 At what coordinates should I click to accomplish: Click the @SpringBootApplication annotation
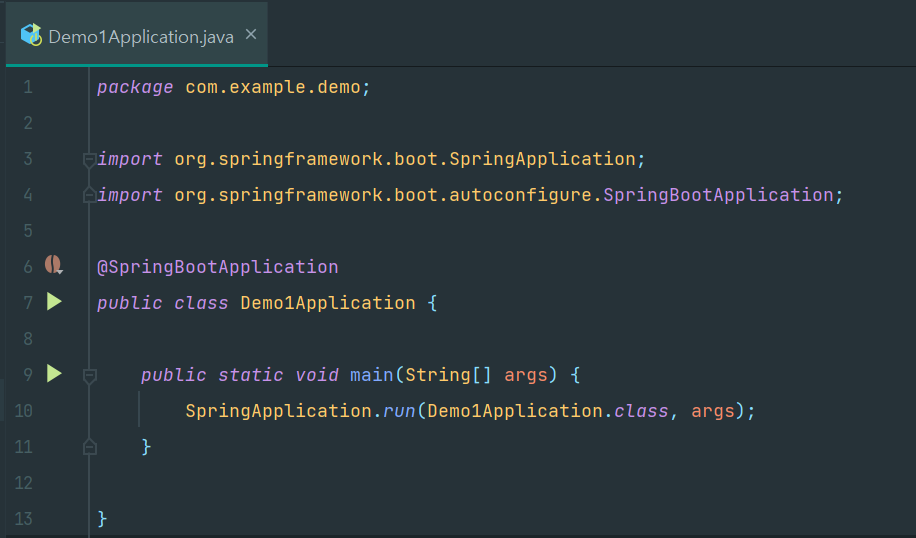(x=217, y=267)
